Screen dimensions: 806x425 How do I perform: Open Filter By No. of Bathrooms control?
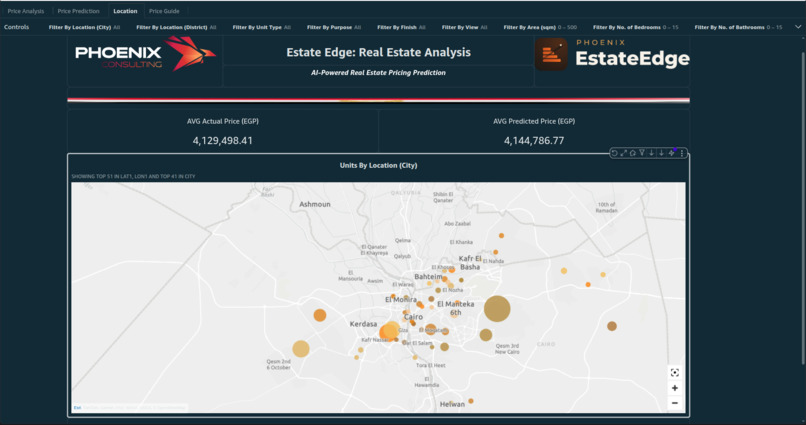738,27
